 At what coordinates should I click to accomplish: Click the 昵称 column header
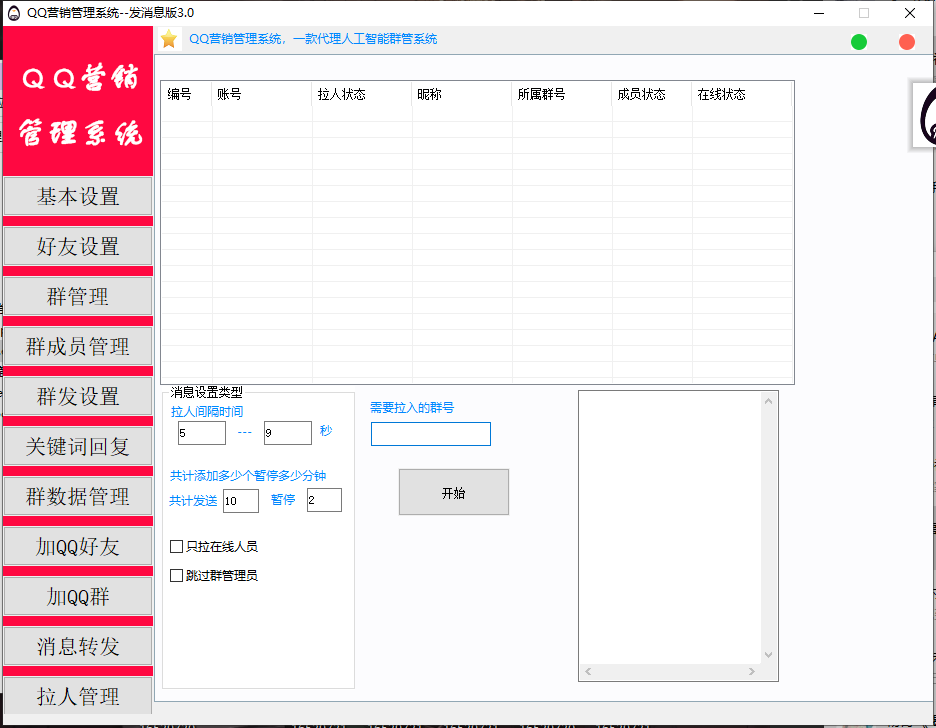pyautogui.click(x=462, y=94)
